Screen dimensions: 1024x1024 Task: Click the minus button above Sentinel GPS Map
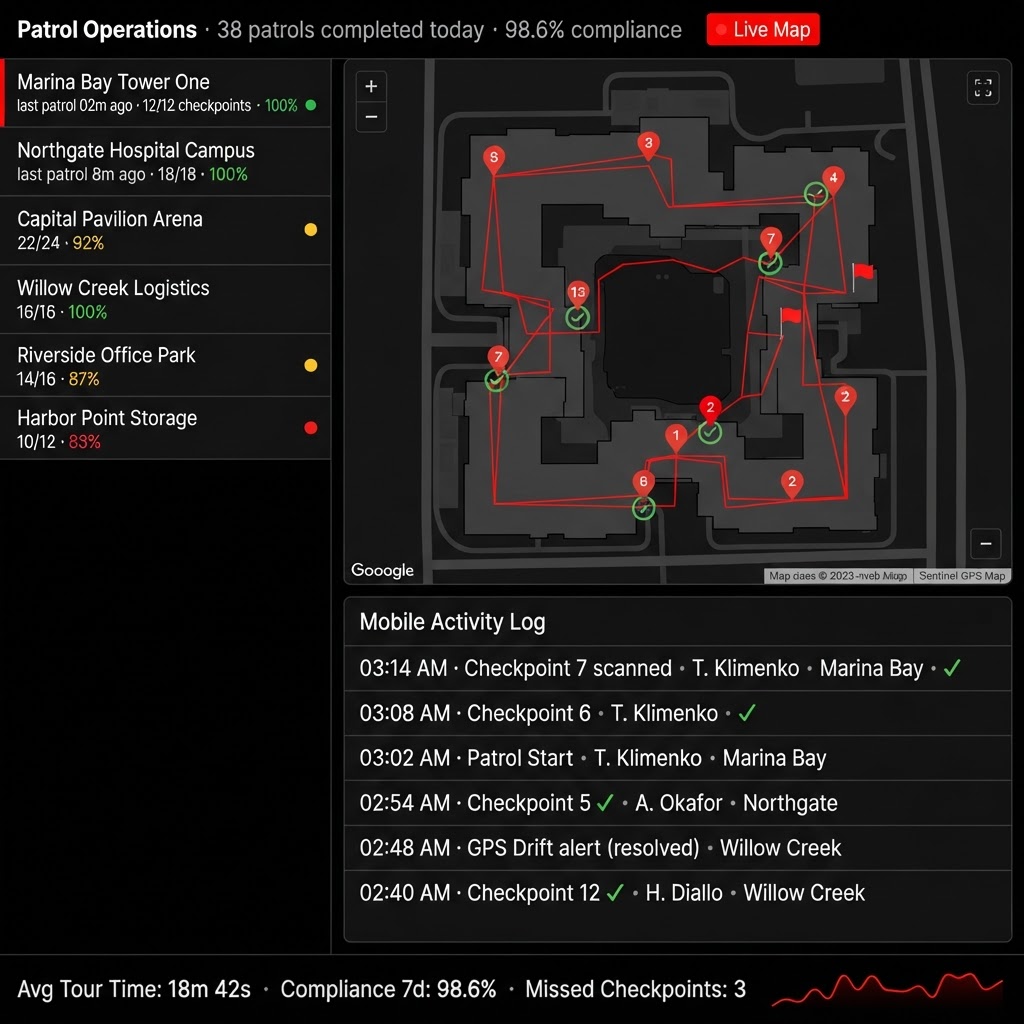pyautogui.click(x=985, y=543)
